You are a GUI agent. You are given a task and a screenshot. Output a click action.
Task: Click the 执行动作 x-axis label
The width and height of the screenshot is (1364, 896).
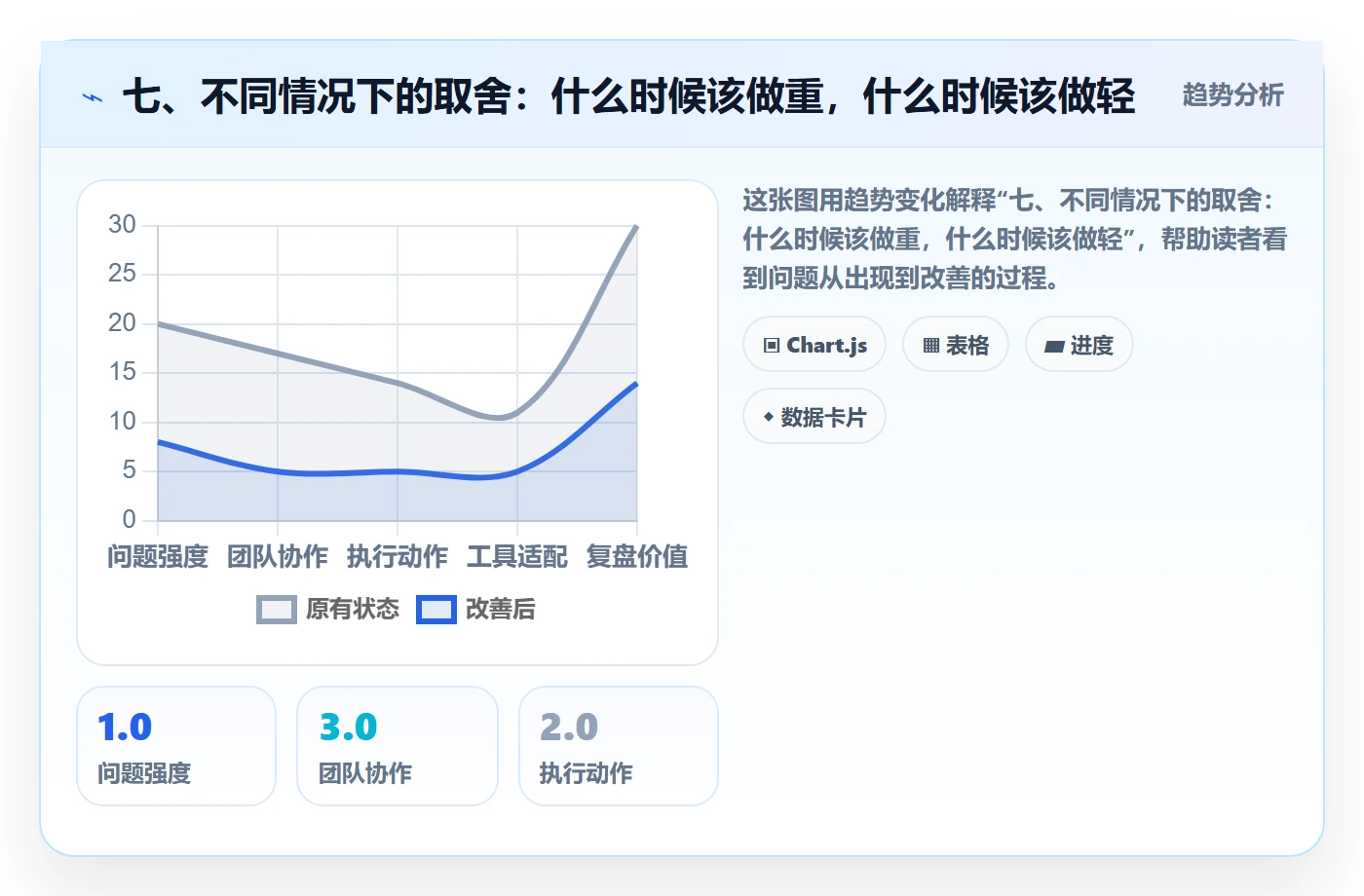coord(398,557)
